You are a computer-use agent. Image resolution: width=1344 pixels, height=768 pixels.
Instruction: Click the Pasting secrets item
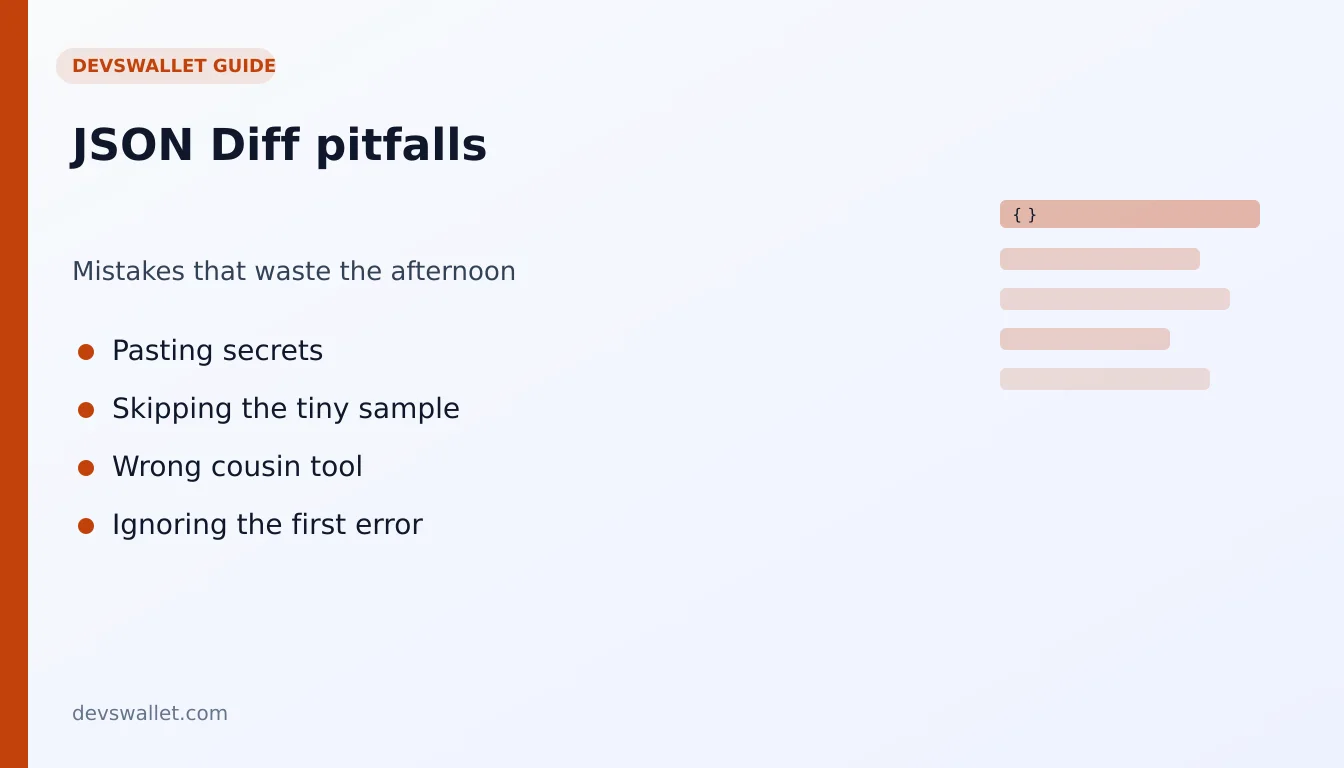(x=217, y=351)
